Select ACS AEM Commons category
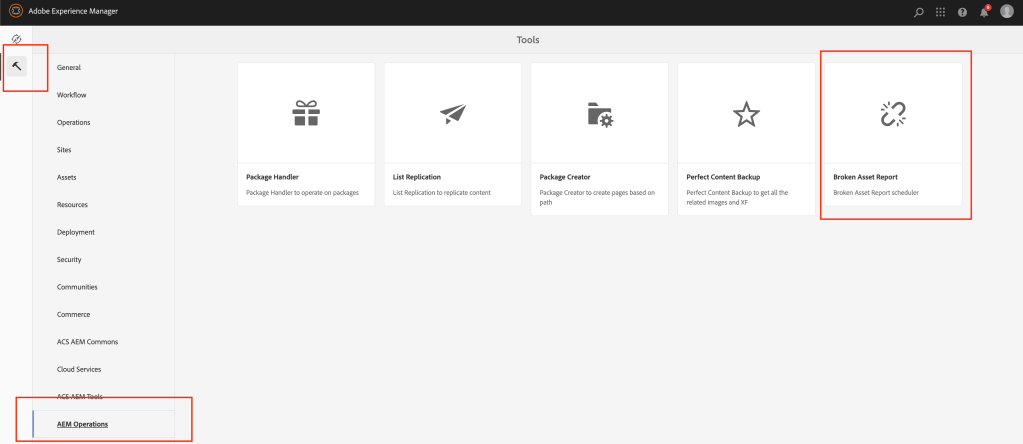The width and height of the screenshot is (1023, 444). pyautogui.click(x=87, y=342)
